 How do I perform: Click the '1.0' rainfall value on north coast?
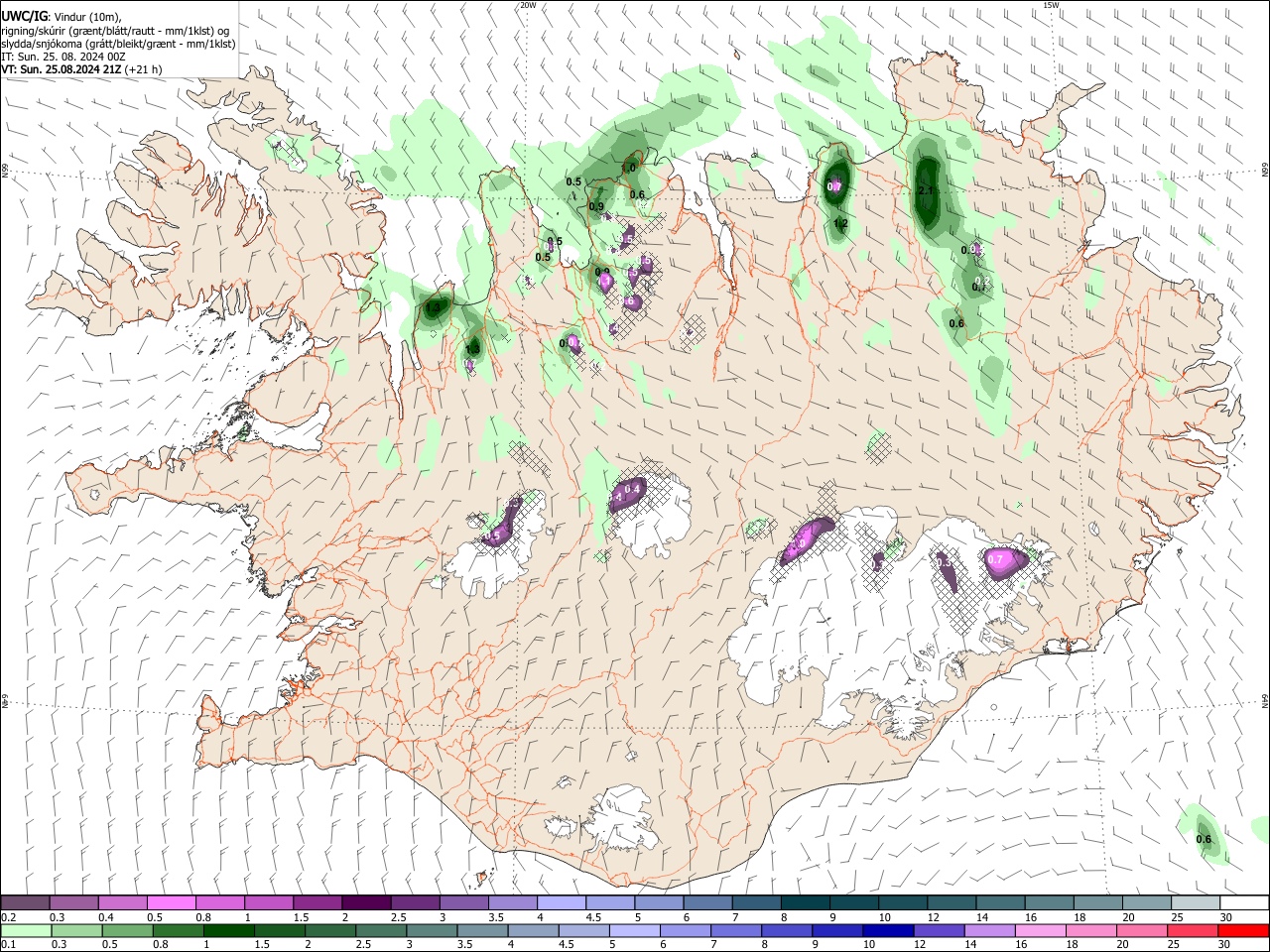coord(628,169)
